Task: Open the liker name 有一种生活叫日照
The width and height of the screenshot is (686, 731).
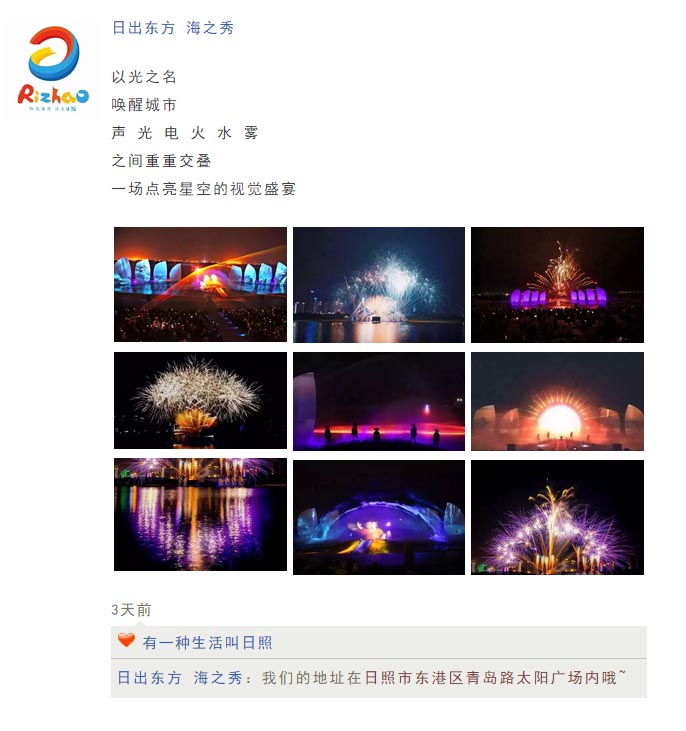Action: click(207, 642)
